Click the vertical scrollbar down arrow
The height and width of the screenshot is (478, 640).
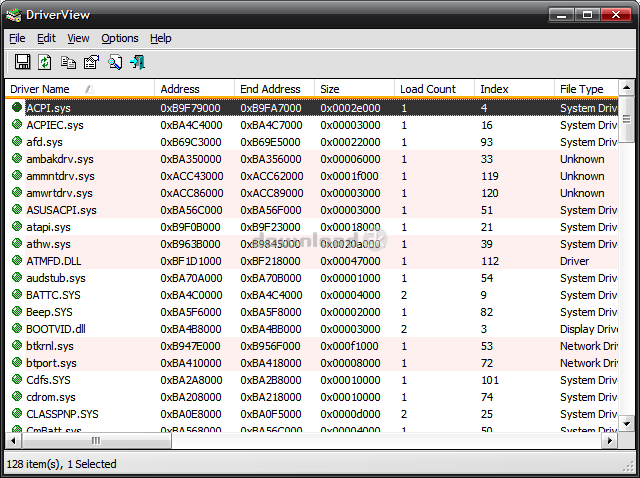(627, 424)
